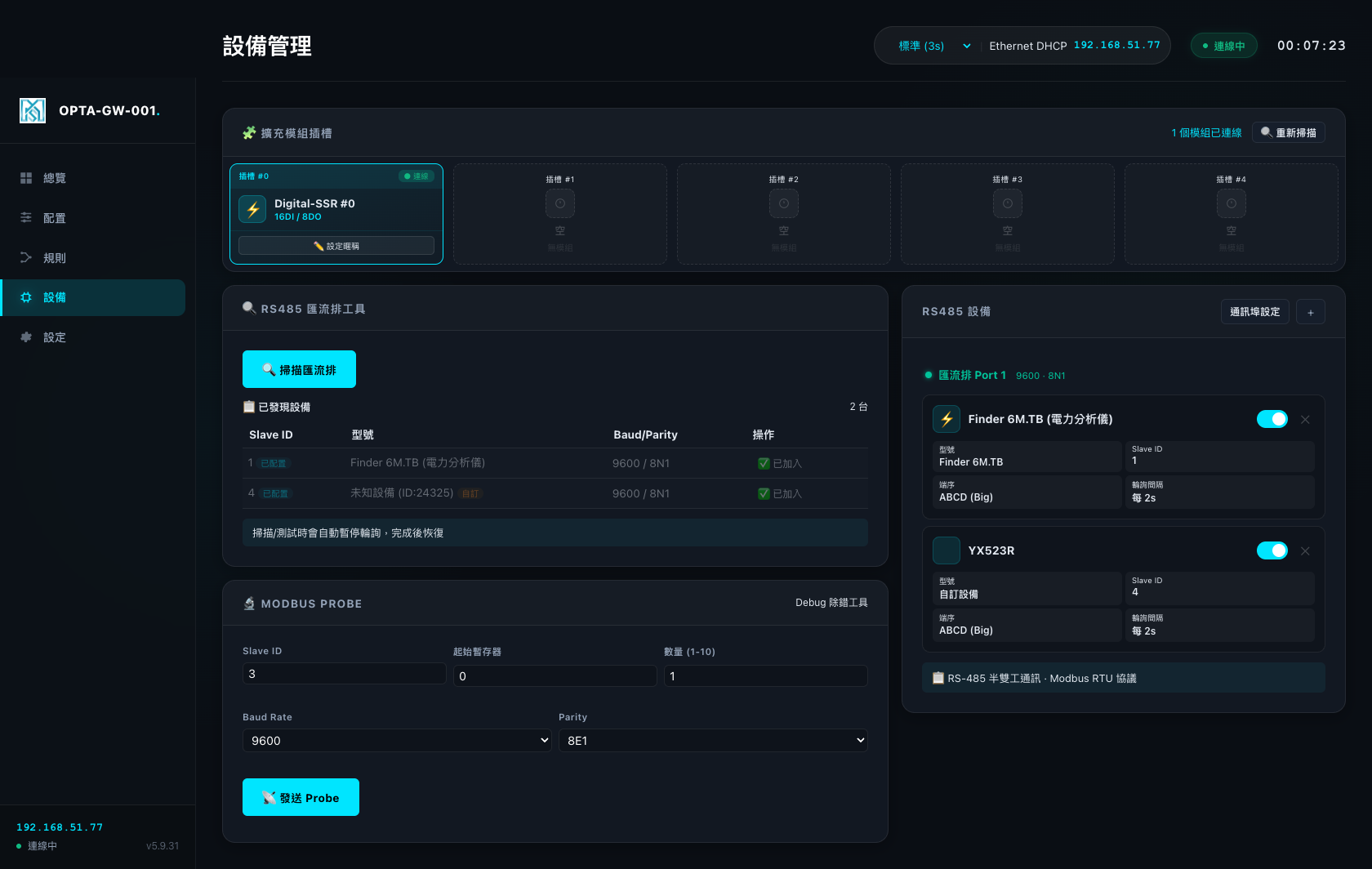Click the 規則 branch icon
Image resolution: width=1372 pixels, height=869 pixels.
click(x=26, y=258)
